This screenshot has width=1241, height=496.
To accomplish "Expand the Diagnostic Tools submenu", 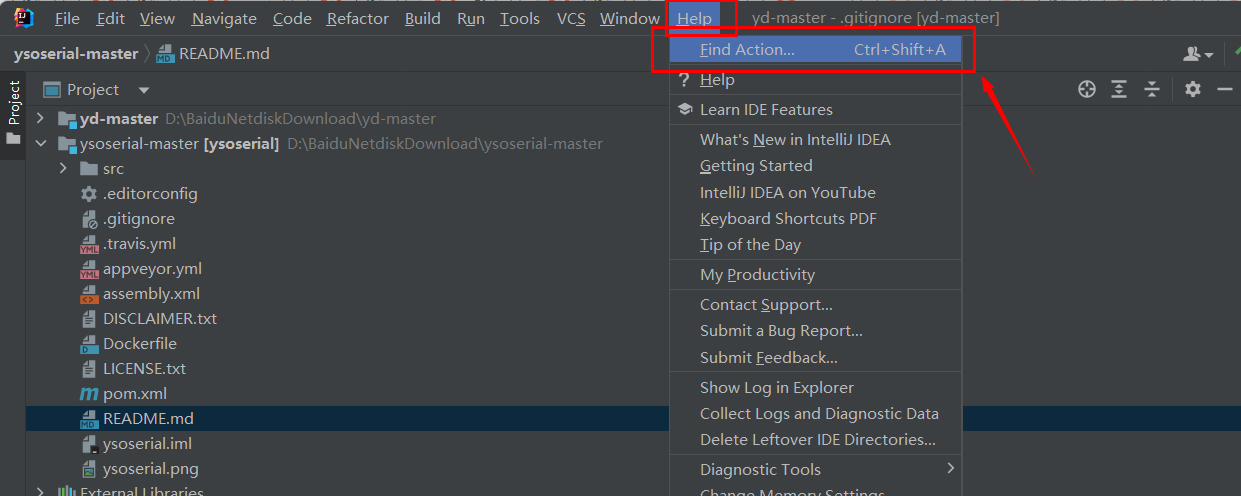I will click(815, 470).
